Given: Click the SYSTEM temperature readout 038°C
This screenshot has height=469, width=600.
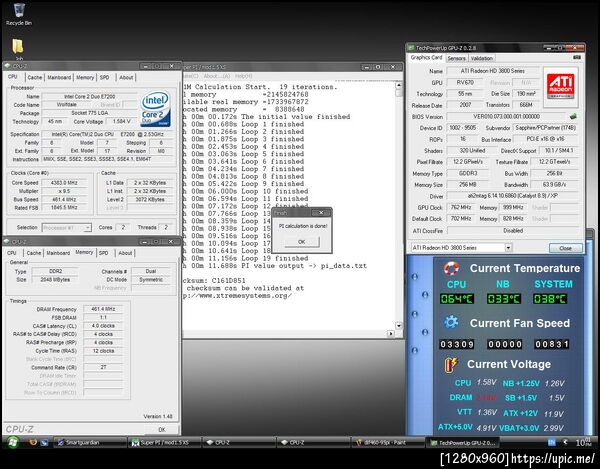Looking at the screenshot, I should click(550, 299).
